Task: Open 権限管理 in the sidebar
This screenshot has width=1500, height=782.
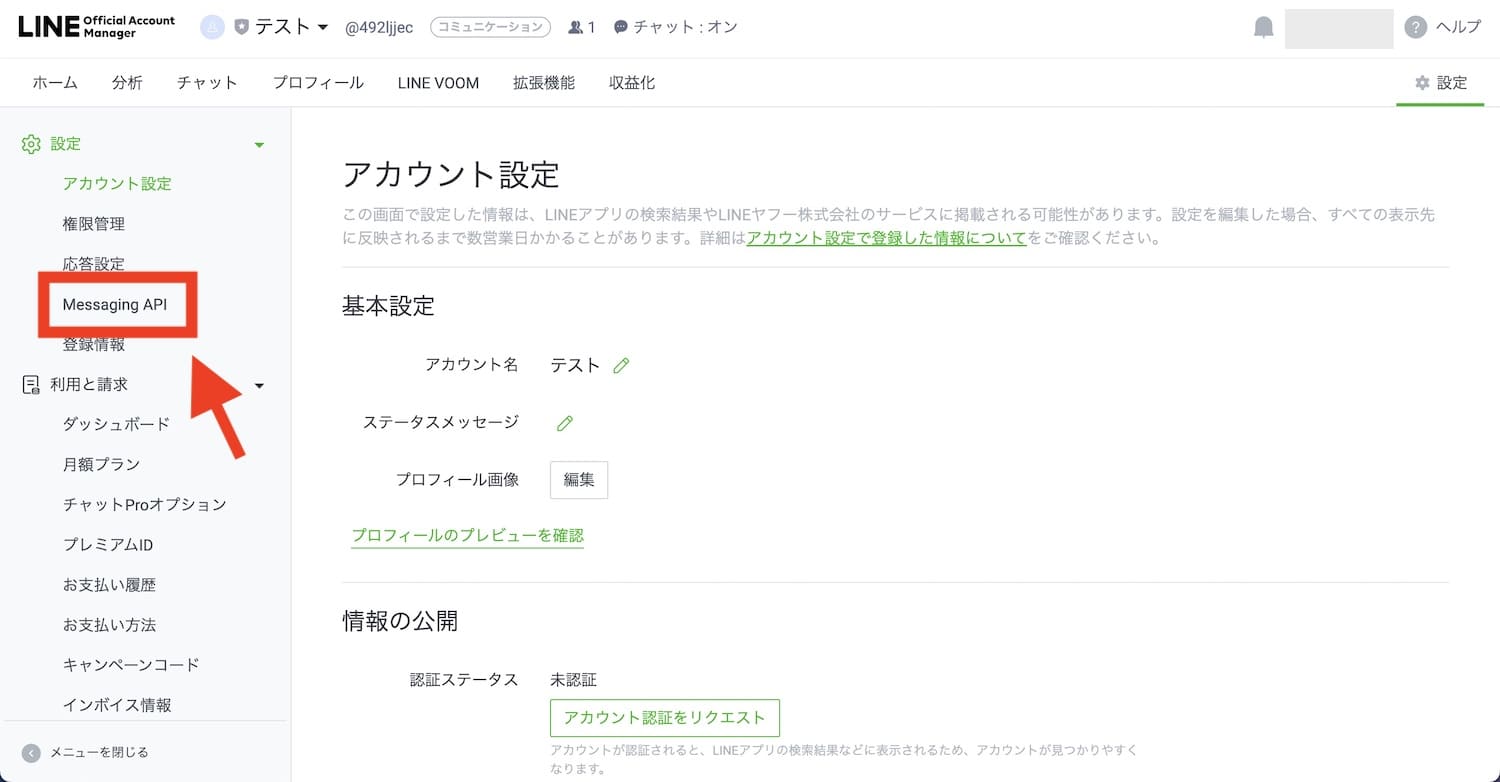Action: coord(94,224)
